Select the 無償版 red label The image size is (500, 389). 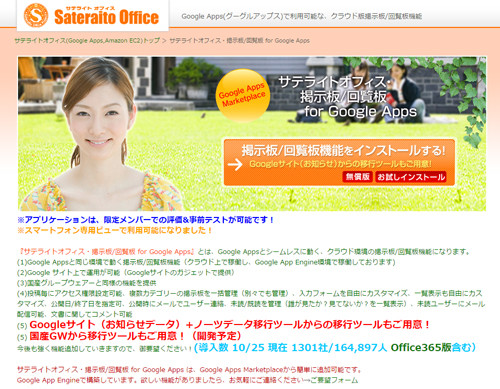(x=357, y=177)
